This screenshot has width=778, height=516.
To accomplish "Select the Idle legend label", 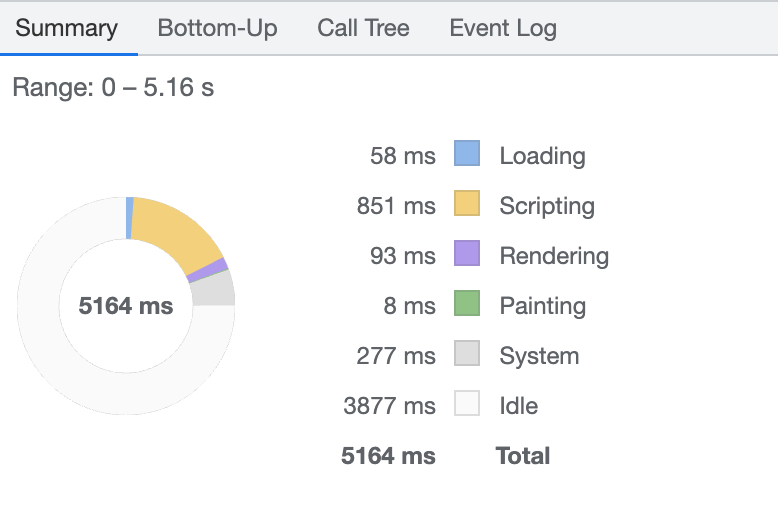I will click(519, 406).
